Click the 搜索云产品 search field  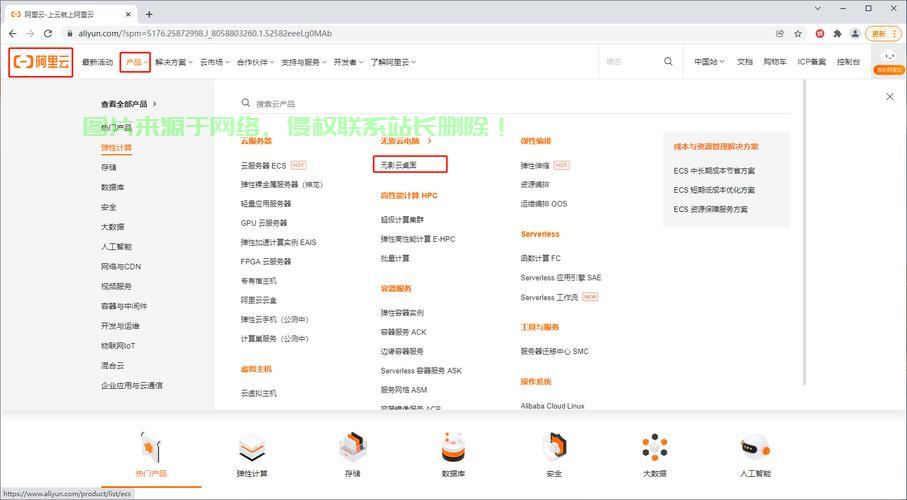pyautogui.click(x=515, y=104)
